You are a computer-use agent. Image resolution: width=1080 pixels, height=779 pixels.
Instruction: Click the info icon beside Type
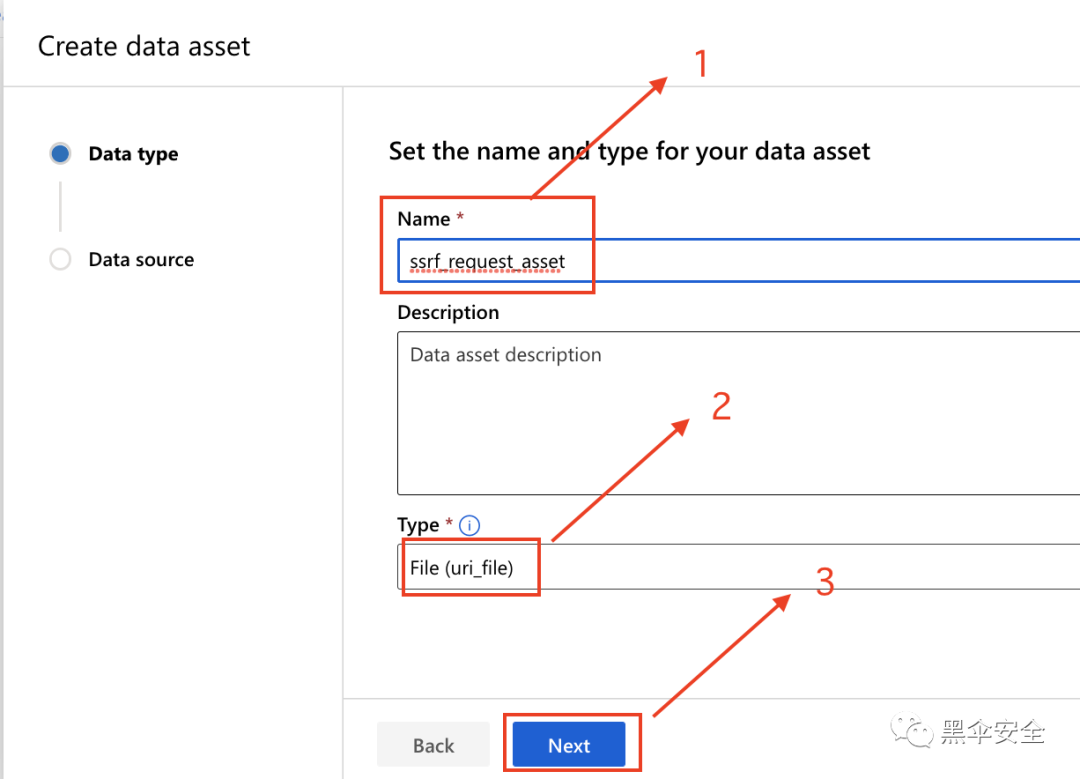[x=469, y=526]
